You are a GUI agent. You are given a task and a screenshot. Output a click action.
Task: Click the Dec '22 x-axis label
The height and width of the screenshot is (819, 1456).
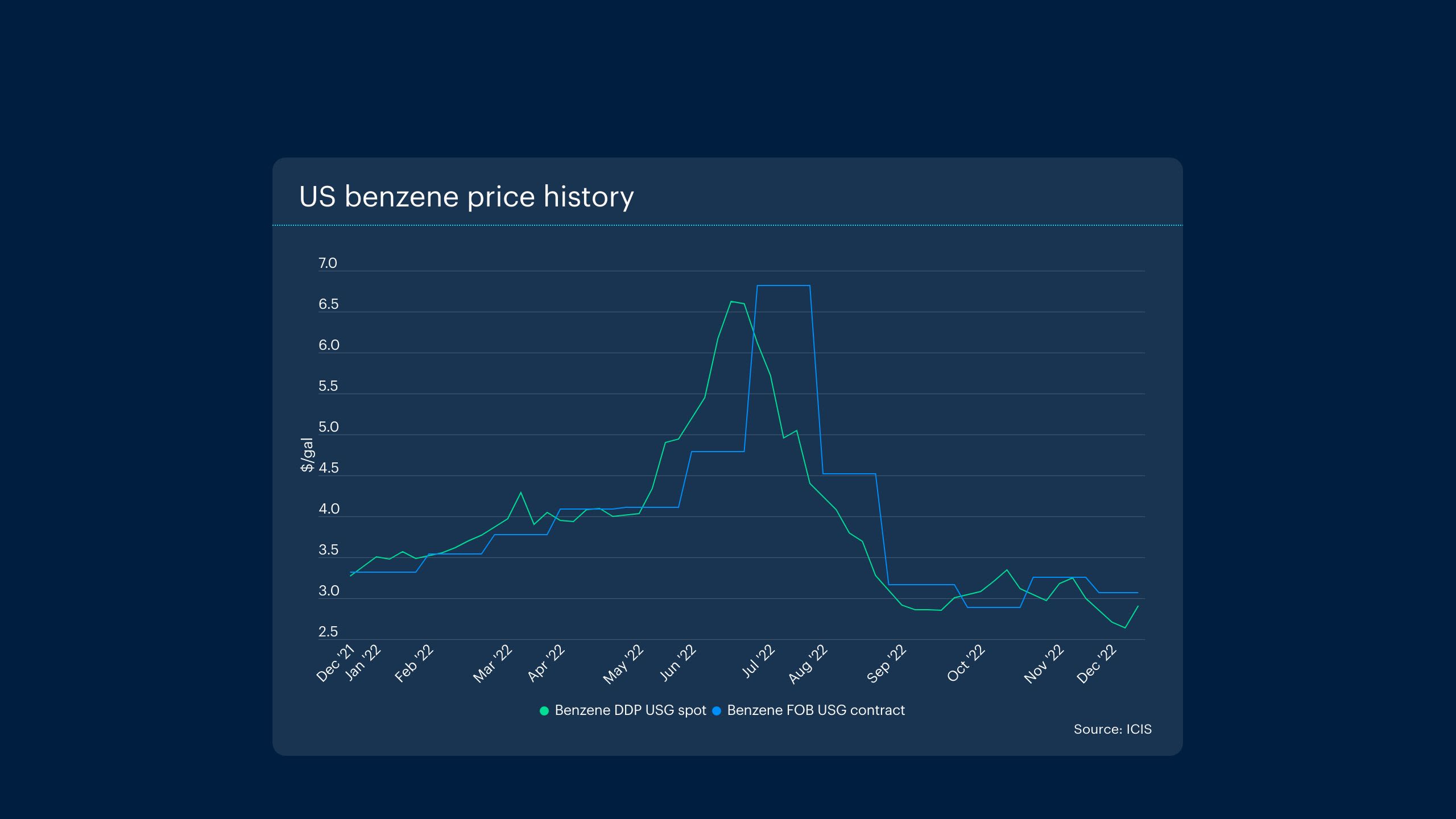click(x=1097, y=664)
